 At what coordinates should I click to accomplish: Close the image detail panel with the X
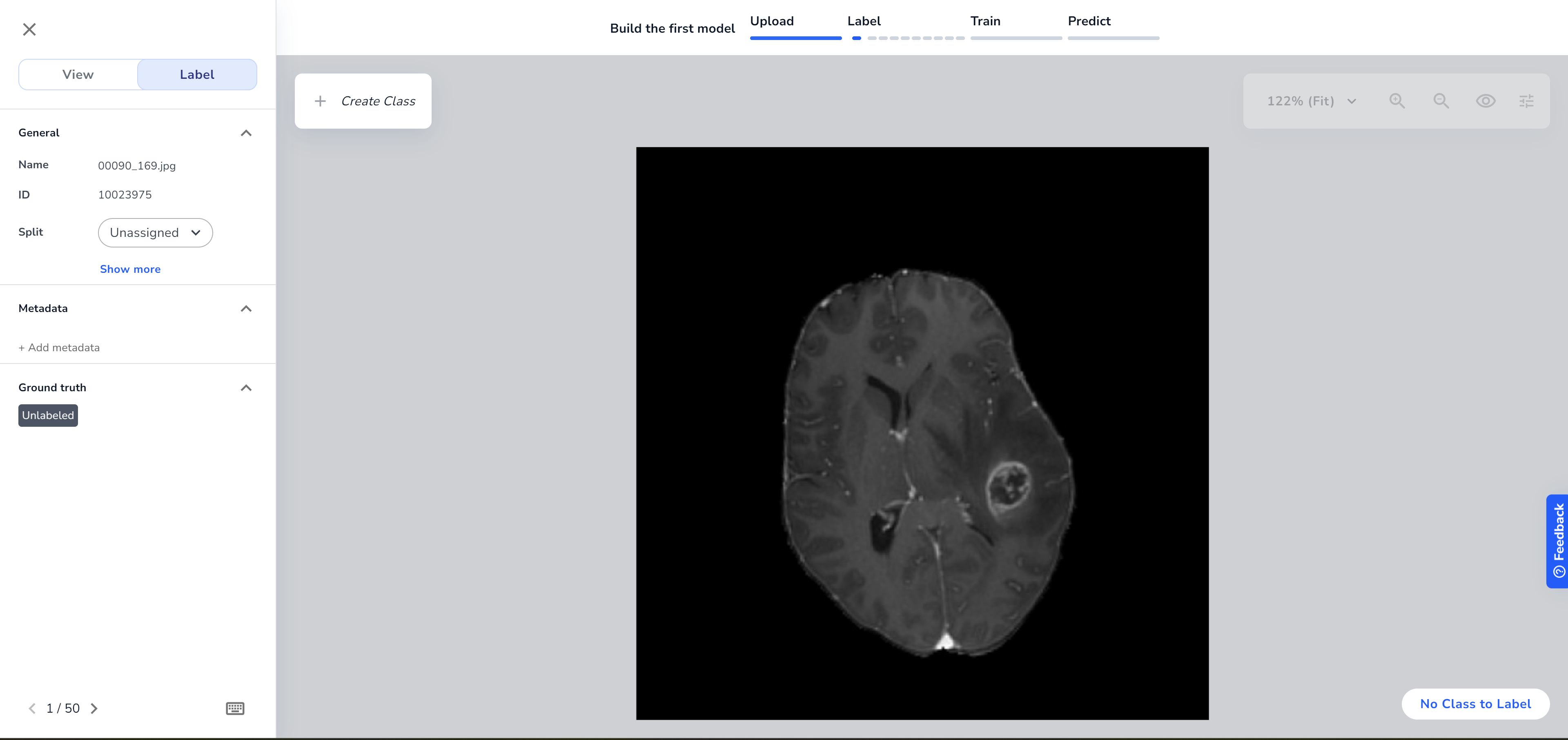[29, 29]
